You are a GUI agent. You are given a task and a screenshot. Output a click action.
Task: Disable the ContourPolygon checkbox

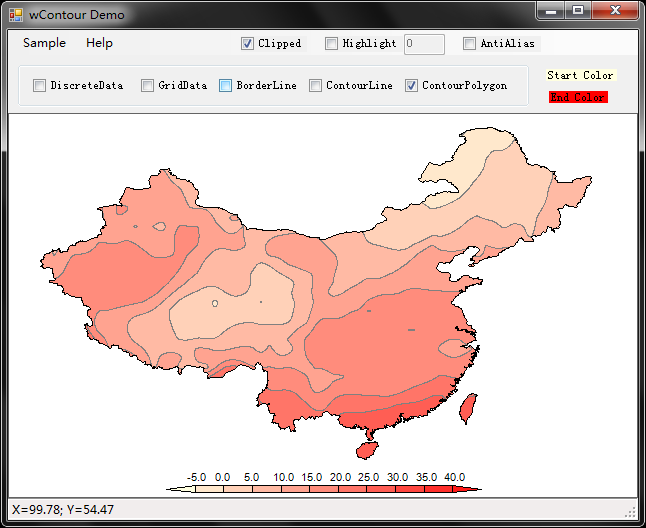tap(411, 86)
